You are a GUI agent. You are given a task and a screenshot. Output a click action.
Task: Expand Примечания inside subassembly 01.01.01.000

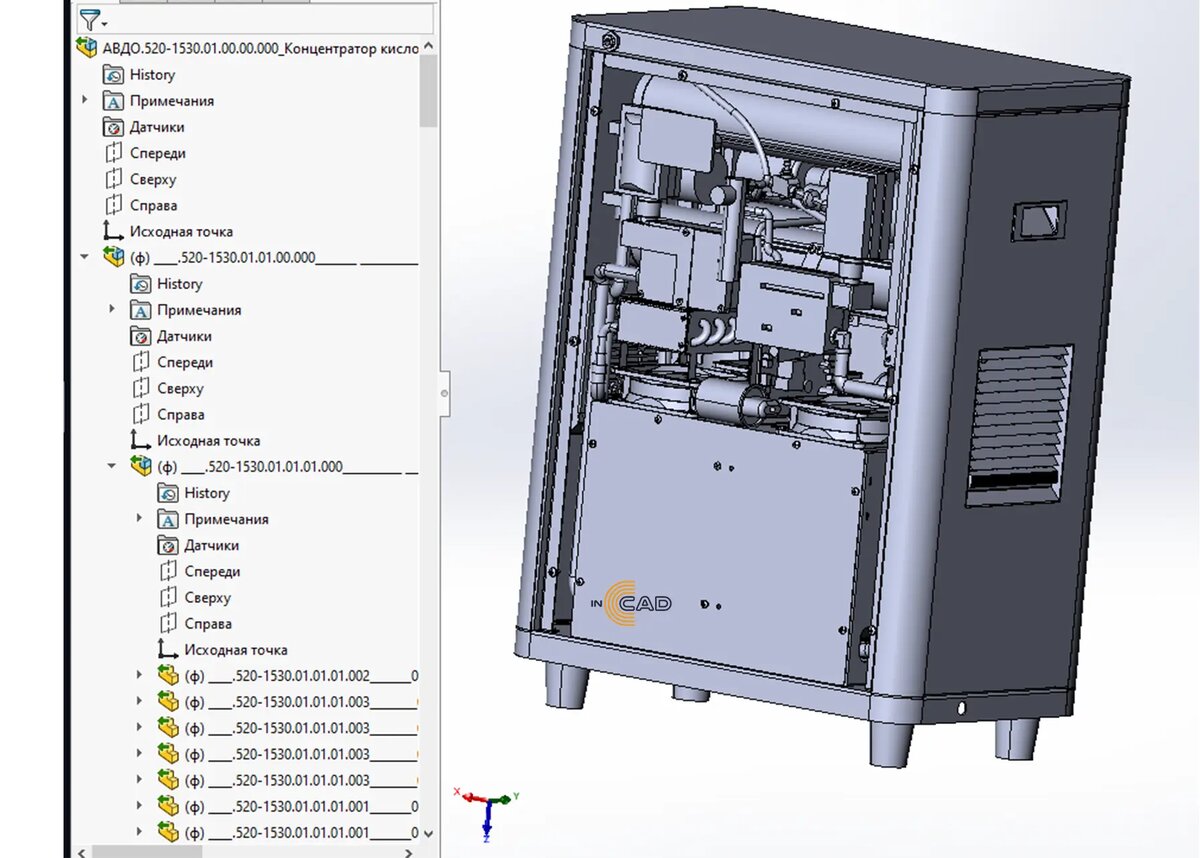(139, 519)
